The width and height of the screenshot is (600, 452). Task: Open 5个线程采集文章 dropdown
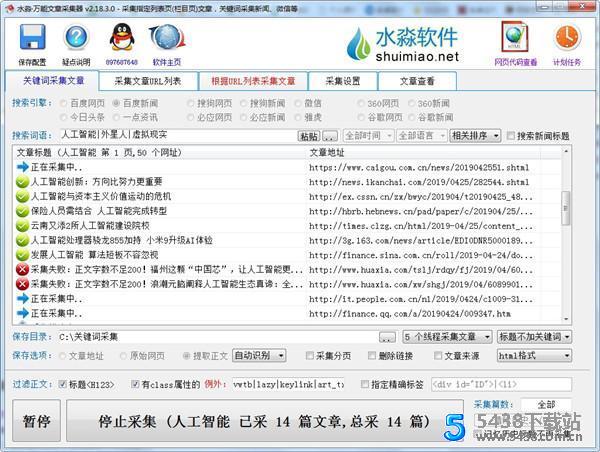click(x=447, y=337)
